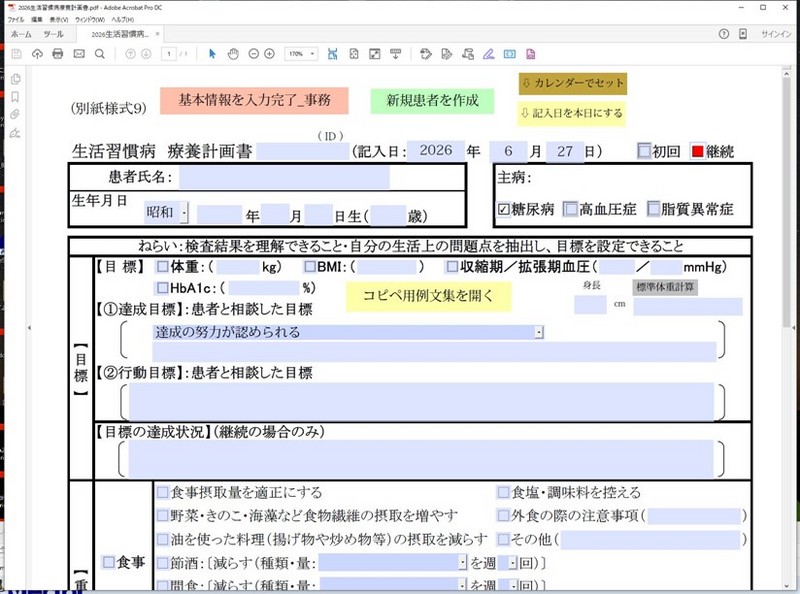
Task: Check the HbA1c goal checkbox
Action: click(162, 288)
